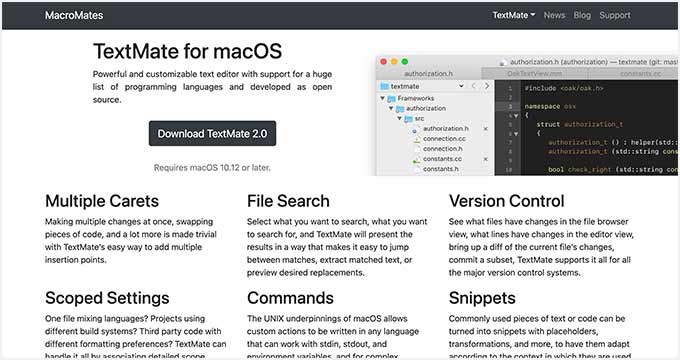This screenshot has width=680, height=360.
Task: Open the textmate folder dropdown
Action: [461, 86]
